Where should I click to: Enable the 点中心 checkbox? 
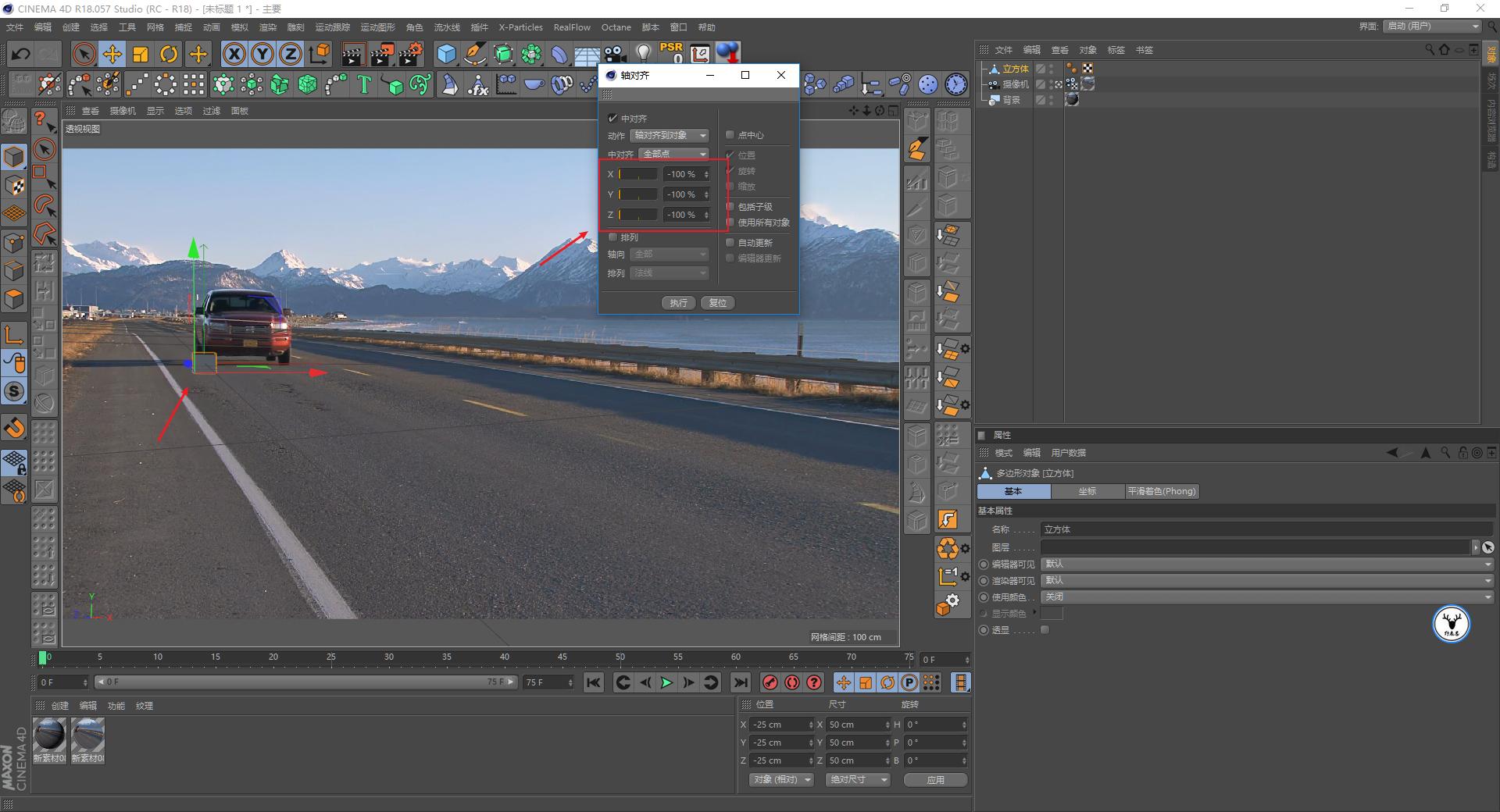pos(730,135)
